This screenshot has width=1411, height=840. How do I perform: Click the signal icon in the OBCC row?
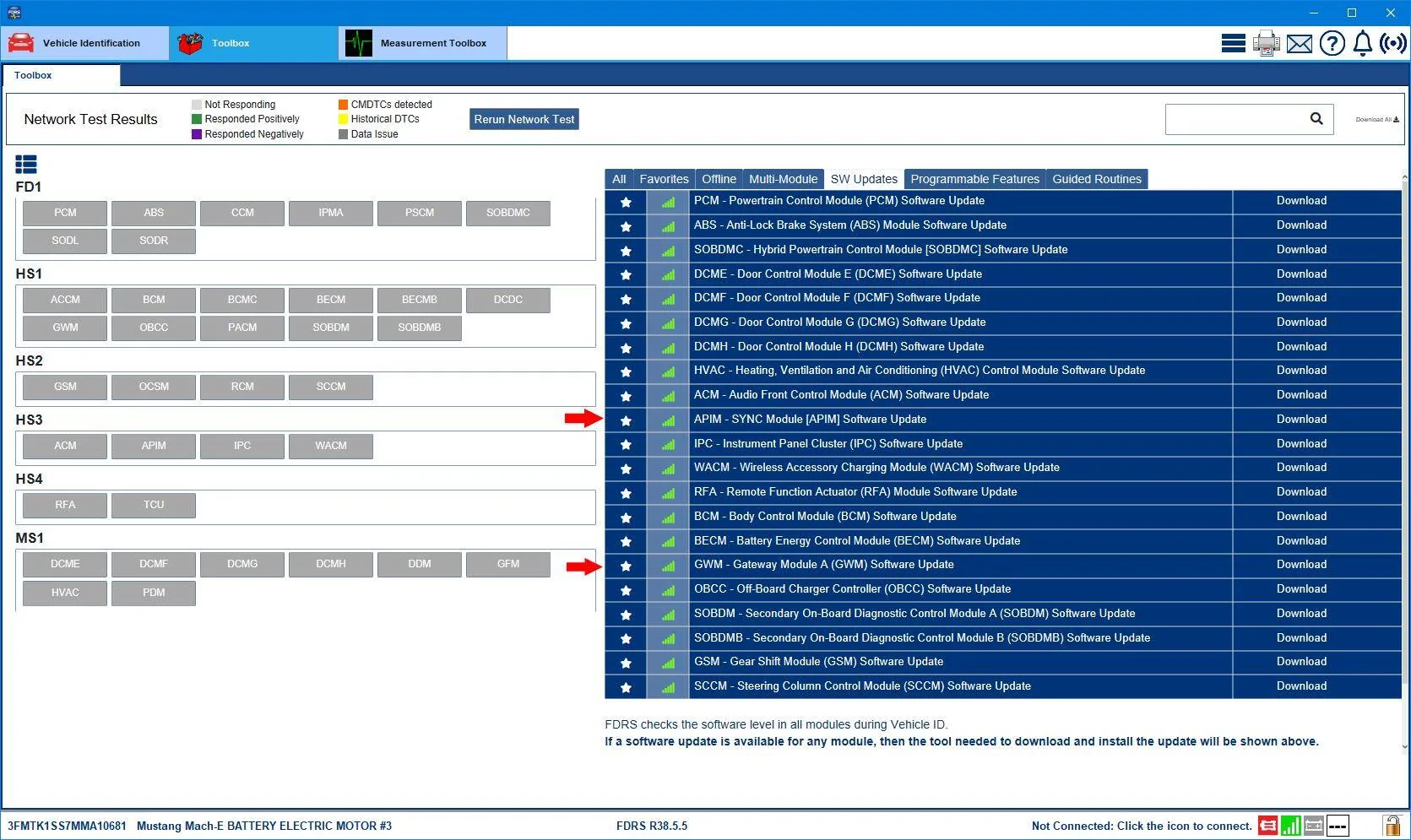click(668, 590)
